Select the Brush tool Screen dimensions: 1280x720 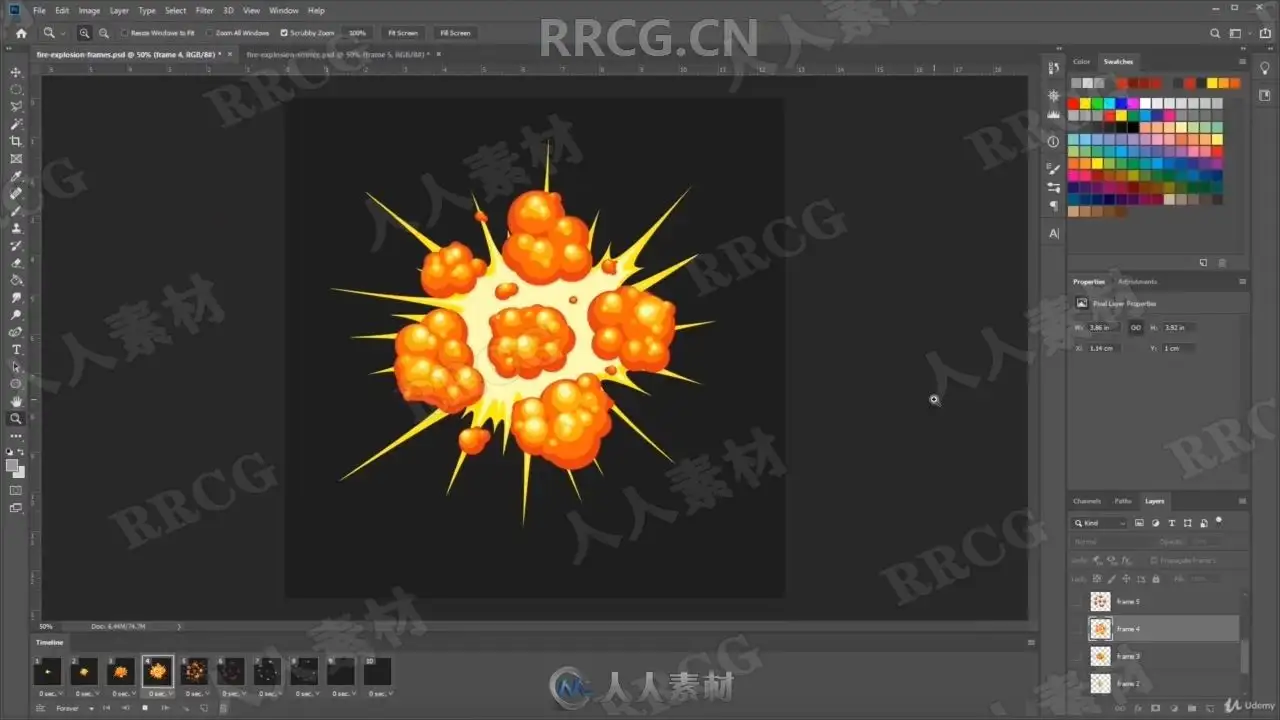tap(16, 211)
